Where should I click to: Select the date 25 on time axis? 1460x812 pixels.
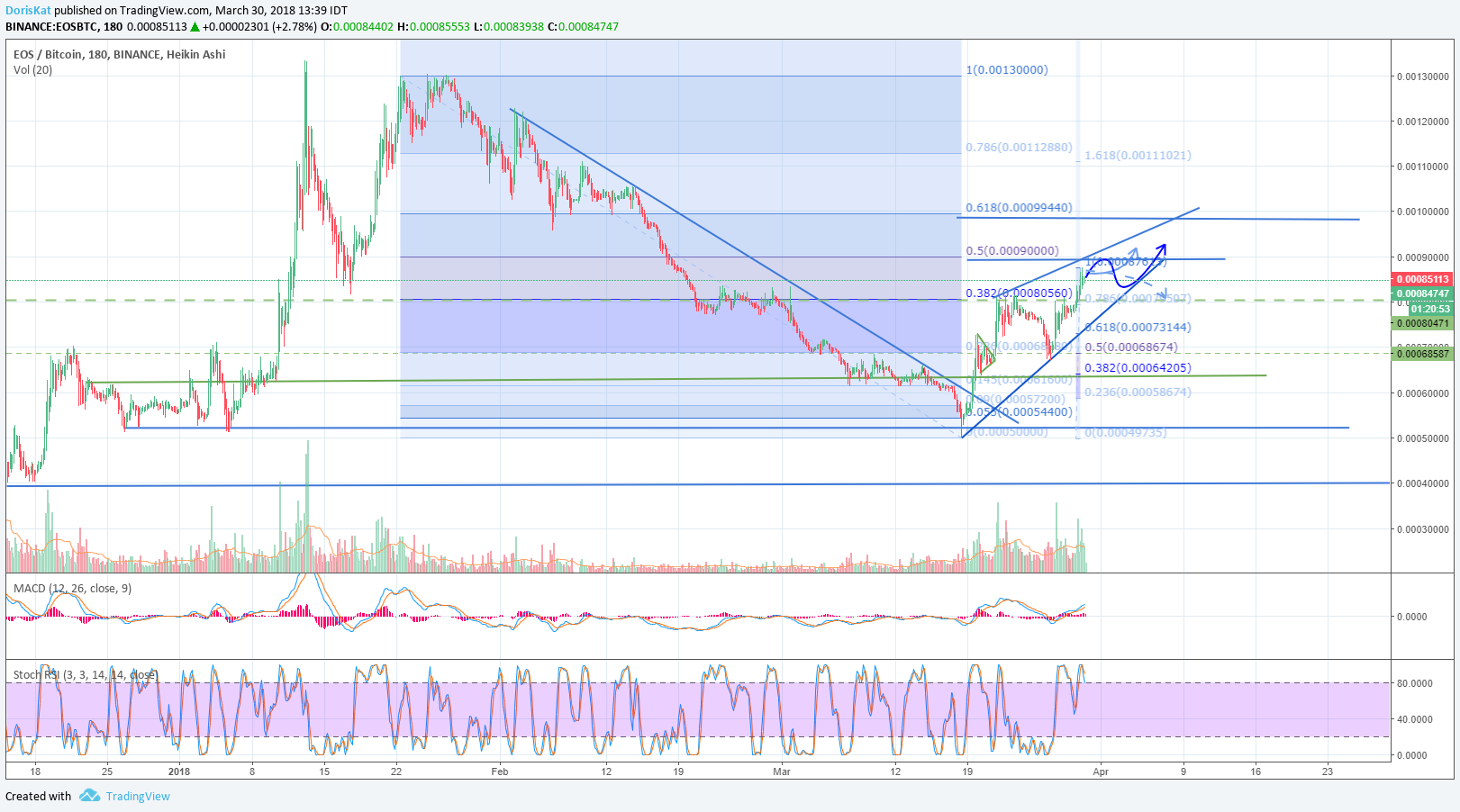click(107, 771)
